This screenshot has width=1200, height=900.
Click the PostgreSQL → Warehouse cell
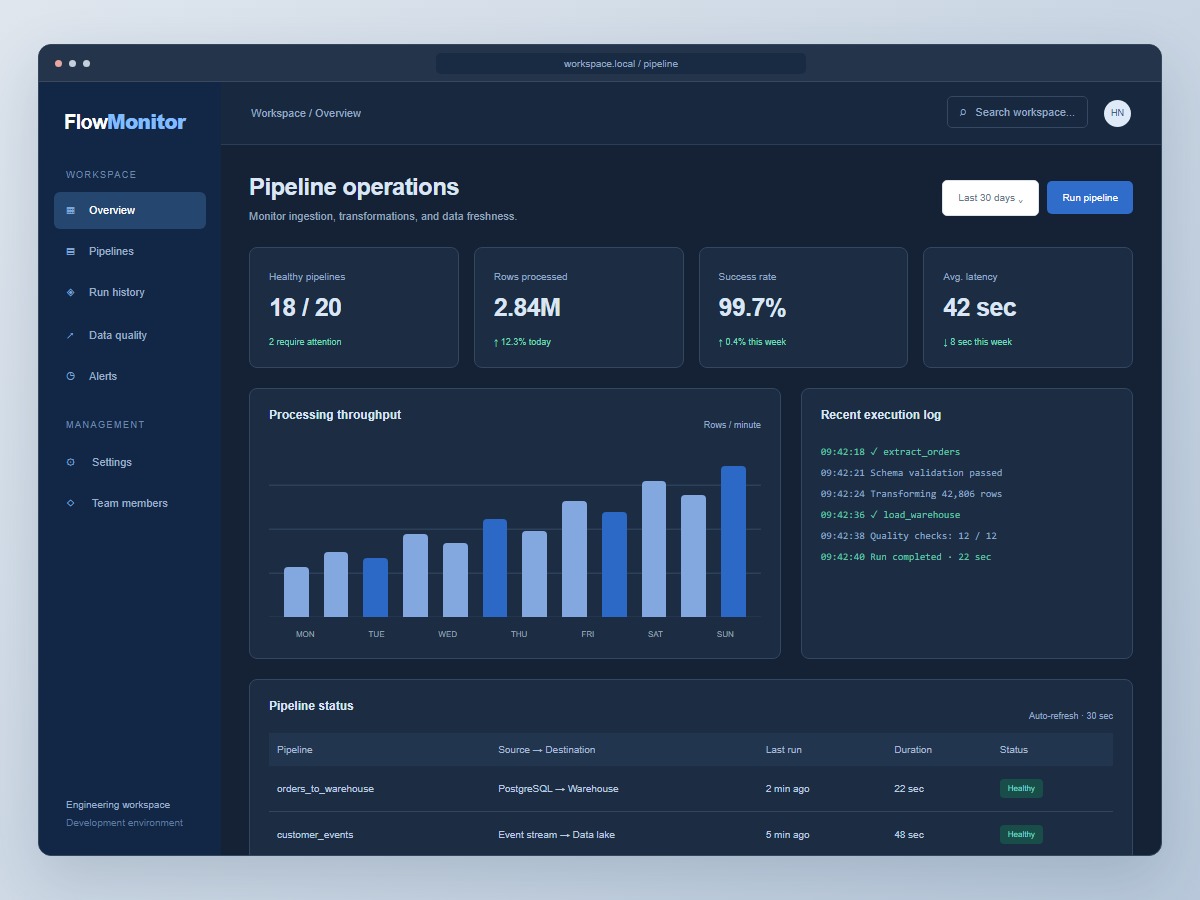tap(558, 789)
